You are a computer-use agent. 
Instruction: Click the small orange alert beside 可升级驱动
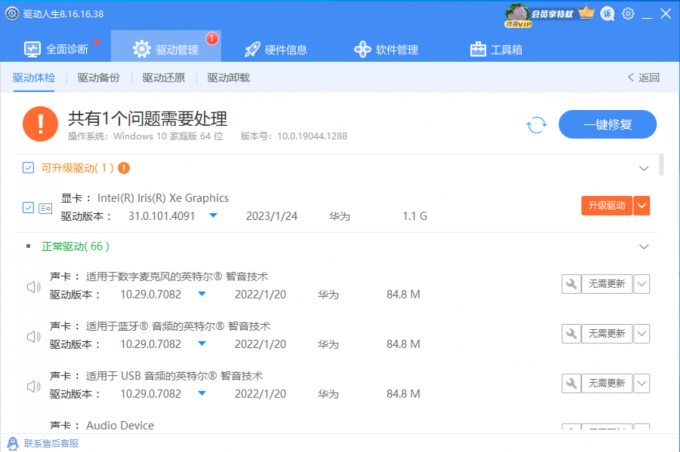124,168
